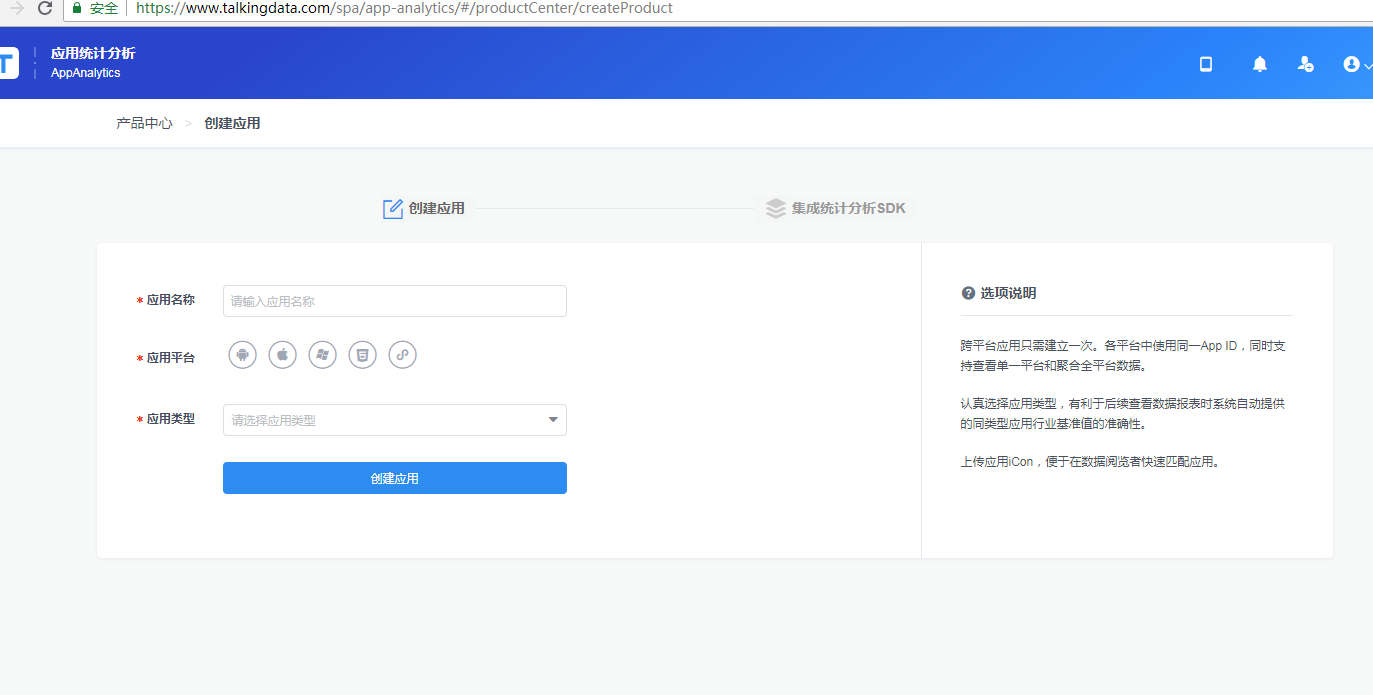Click the application name input field
The image size is (1373, 695).
[x=394, y=300]
